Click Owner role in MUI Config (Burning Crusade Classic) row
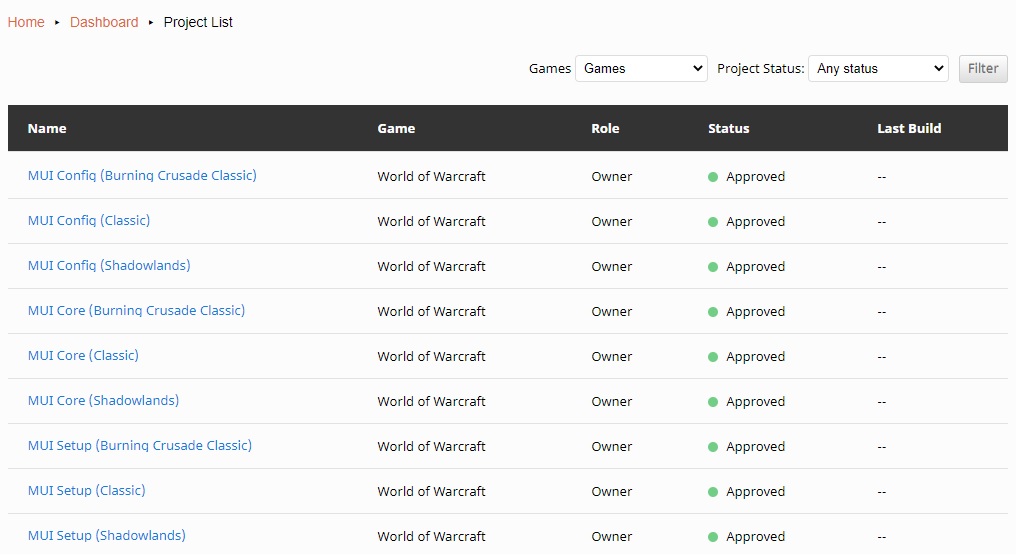 pyautogui.click(x=612, y=176)
